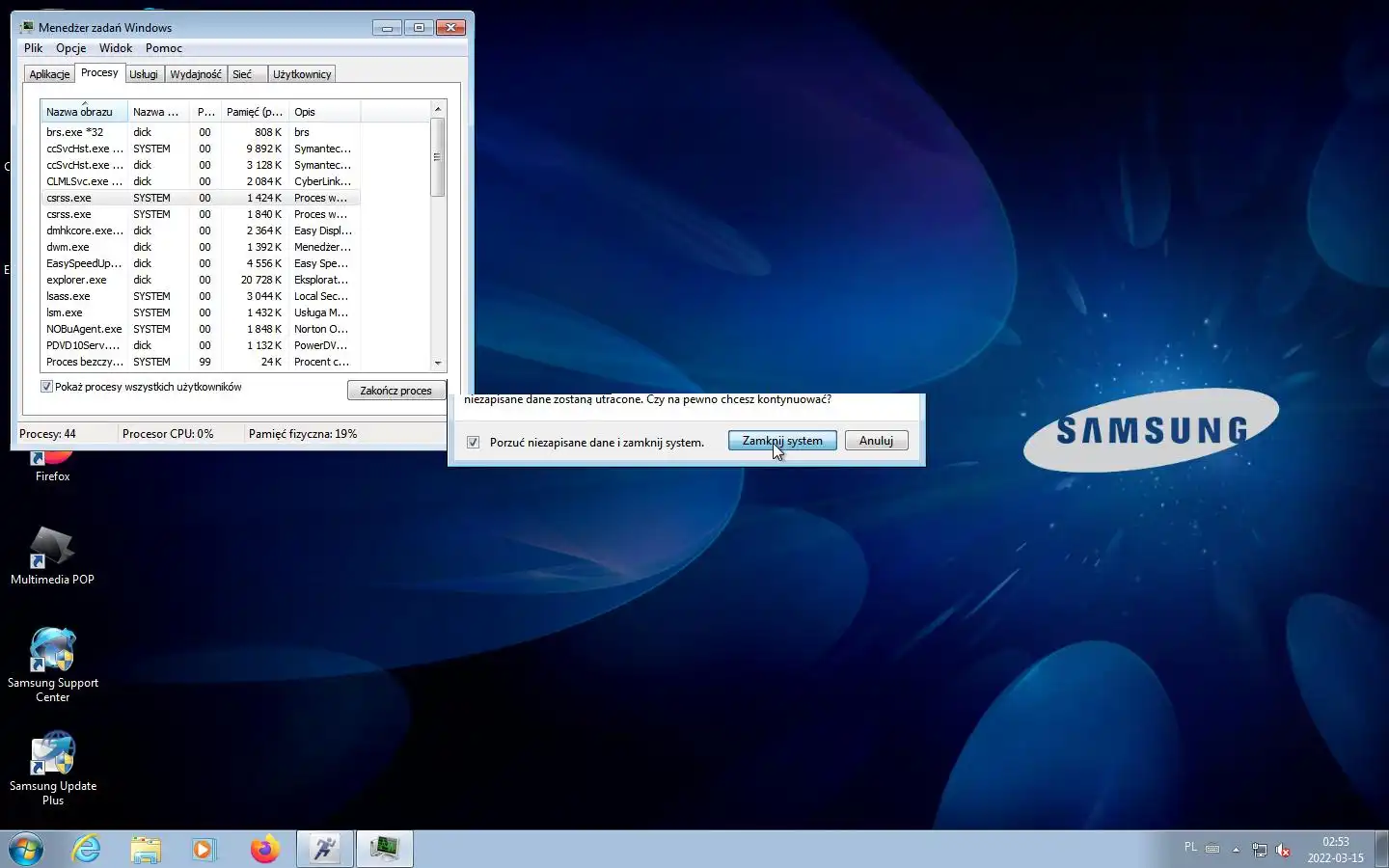
Task: Switch to Task Manager taskbar button
Action: click(385, 849)
